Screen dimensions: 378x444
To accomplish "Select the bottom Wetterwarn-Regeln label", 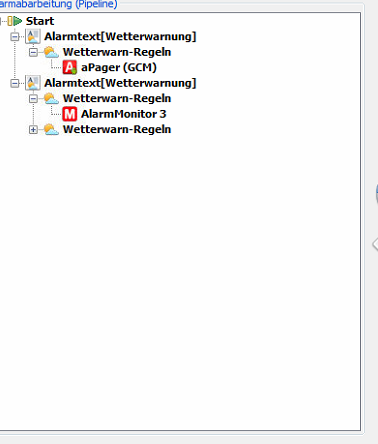I will click(117, 129).
